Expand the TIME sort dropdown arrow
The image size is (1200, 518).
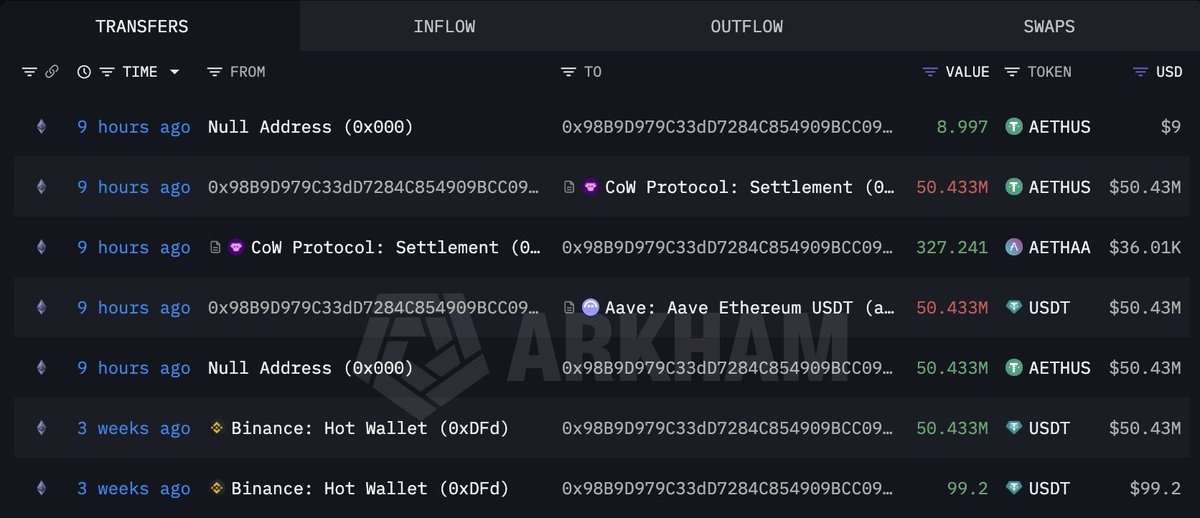click(x=175, y=72)
